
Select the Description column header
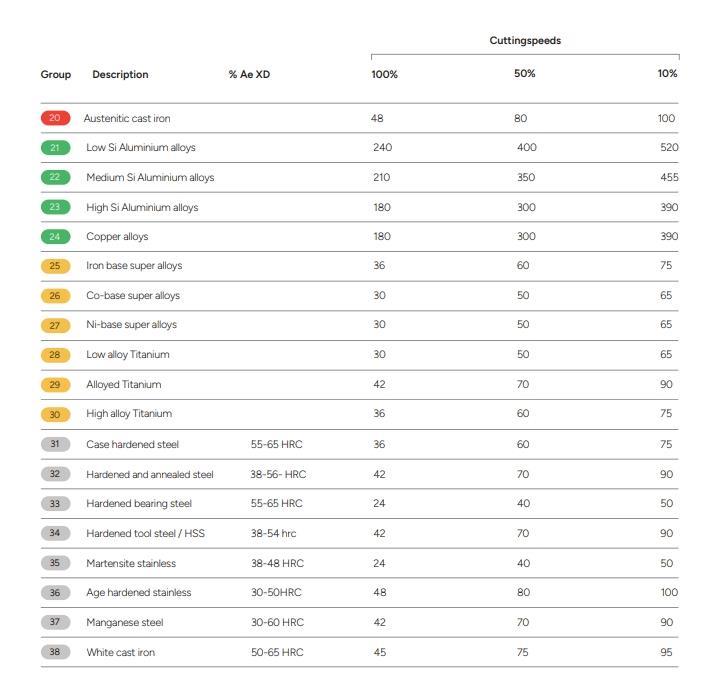point(120,75)
